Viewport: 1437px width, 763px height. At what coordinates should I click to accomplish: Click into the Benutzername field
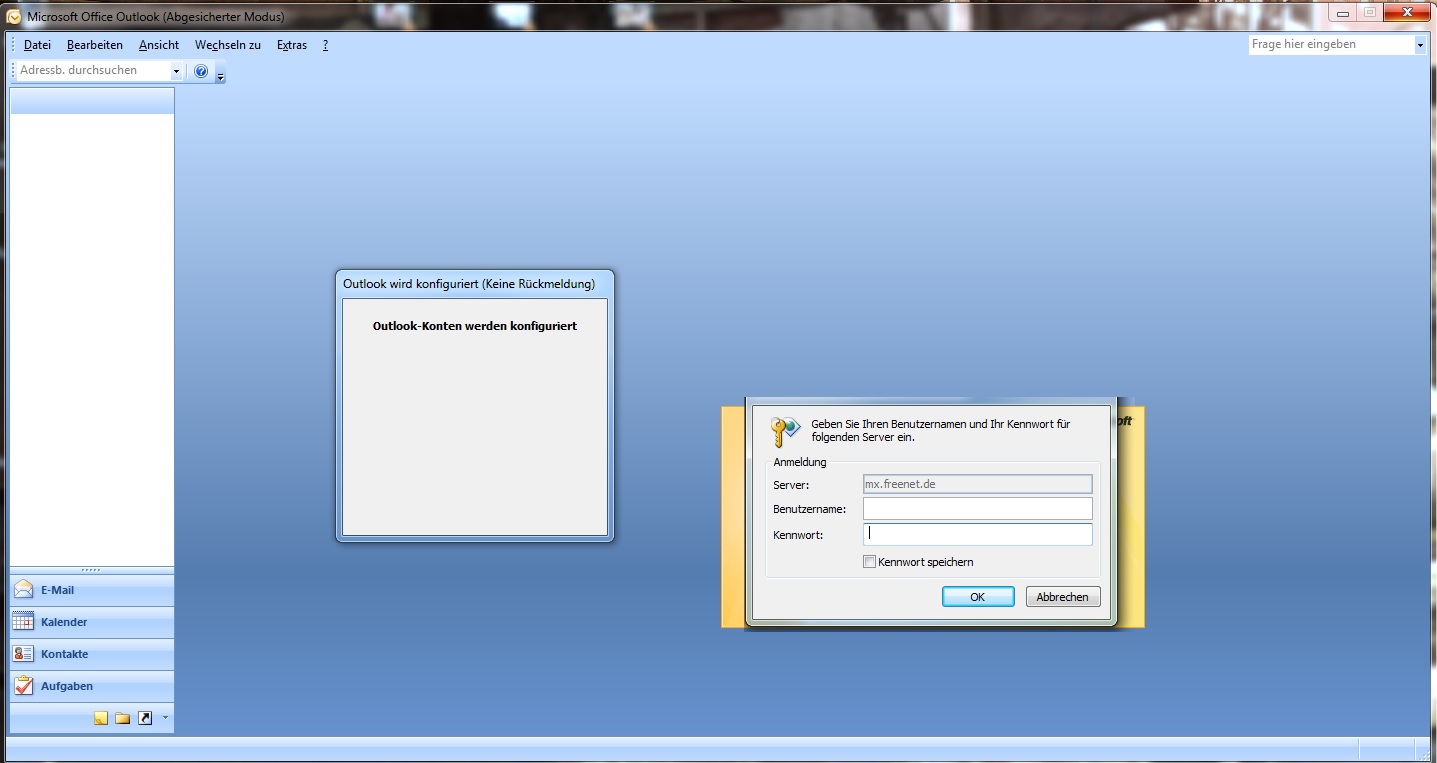(x=977, y=509)
